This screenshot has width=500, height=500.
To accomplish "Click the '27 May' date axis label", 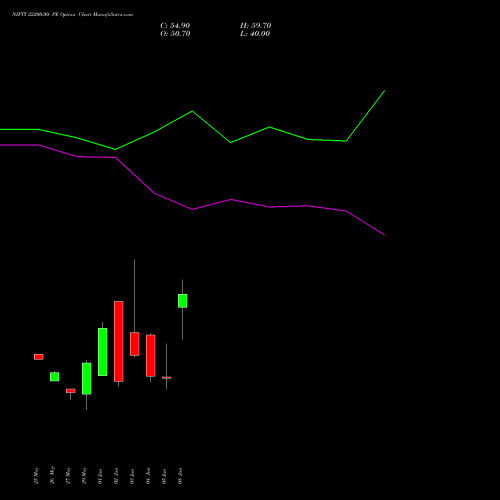I will pos(68,476).
